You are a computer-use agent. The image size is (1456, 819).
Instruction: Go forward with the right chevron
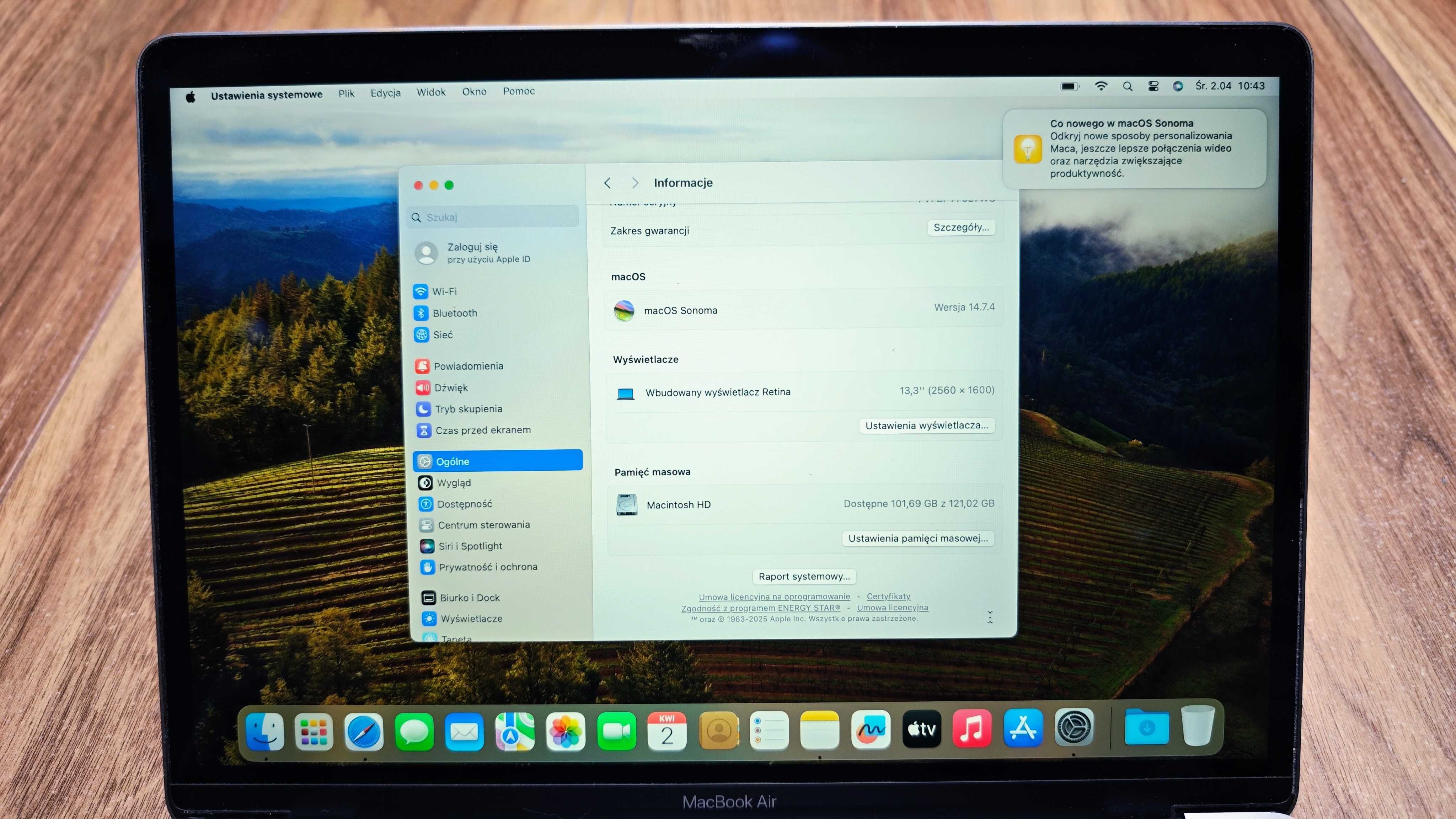tap(635, 183)
